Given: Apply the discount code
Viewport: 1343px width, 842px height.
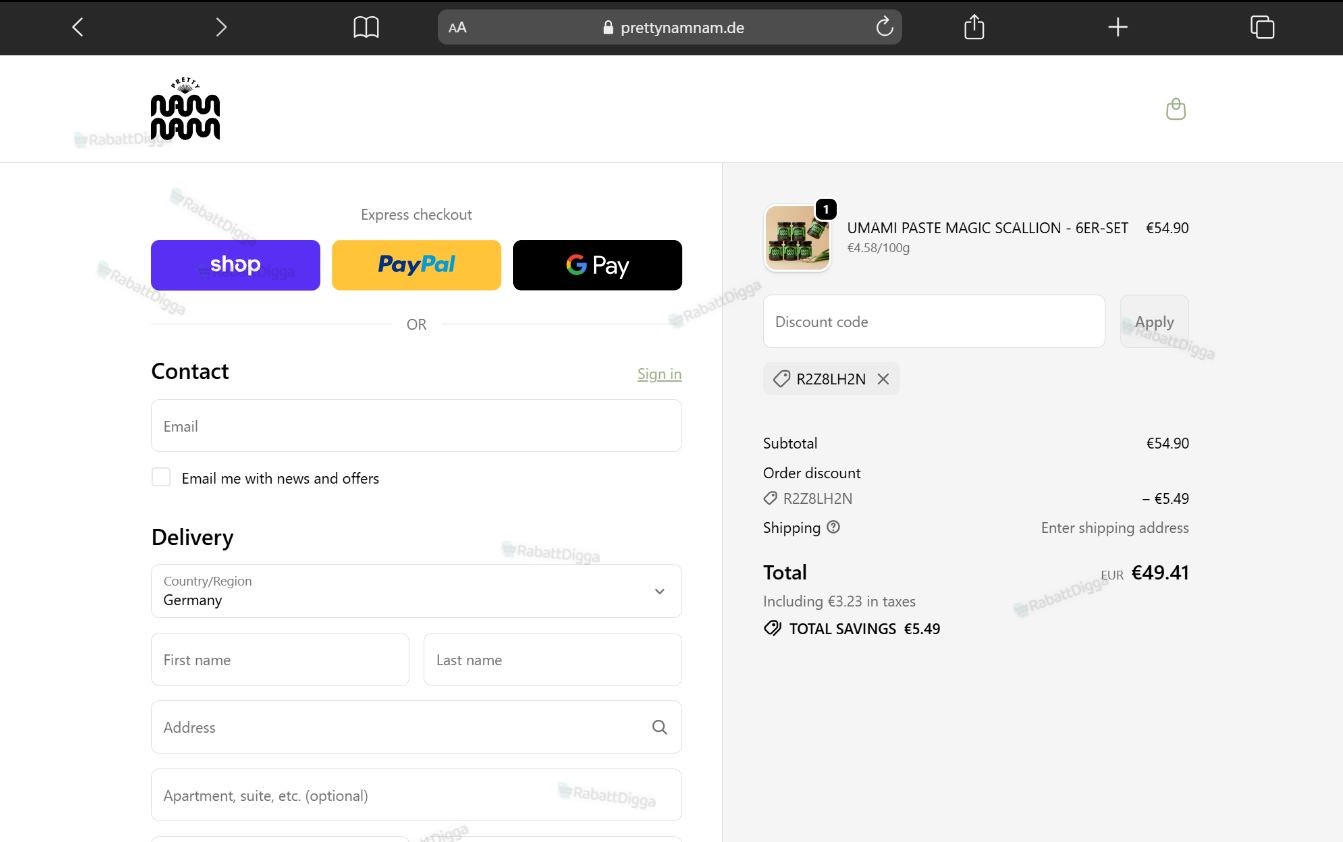Looking at the screenshot, I should click(x=1154, y=321).
